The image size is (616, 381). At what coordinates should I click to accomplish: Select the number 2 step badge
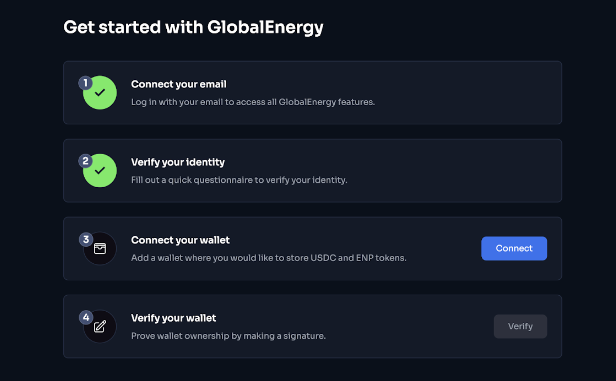coord(85,161)
